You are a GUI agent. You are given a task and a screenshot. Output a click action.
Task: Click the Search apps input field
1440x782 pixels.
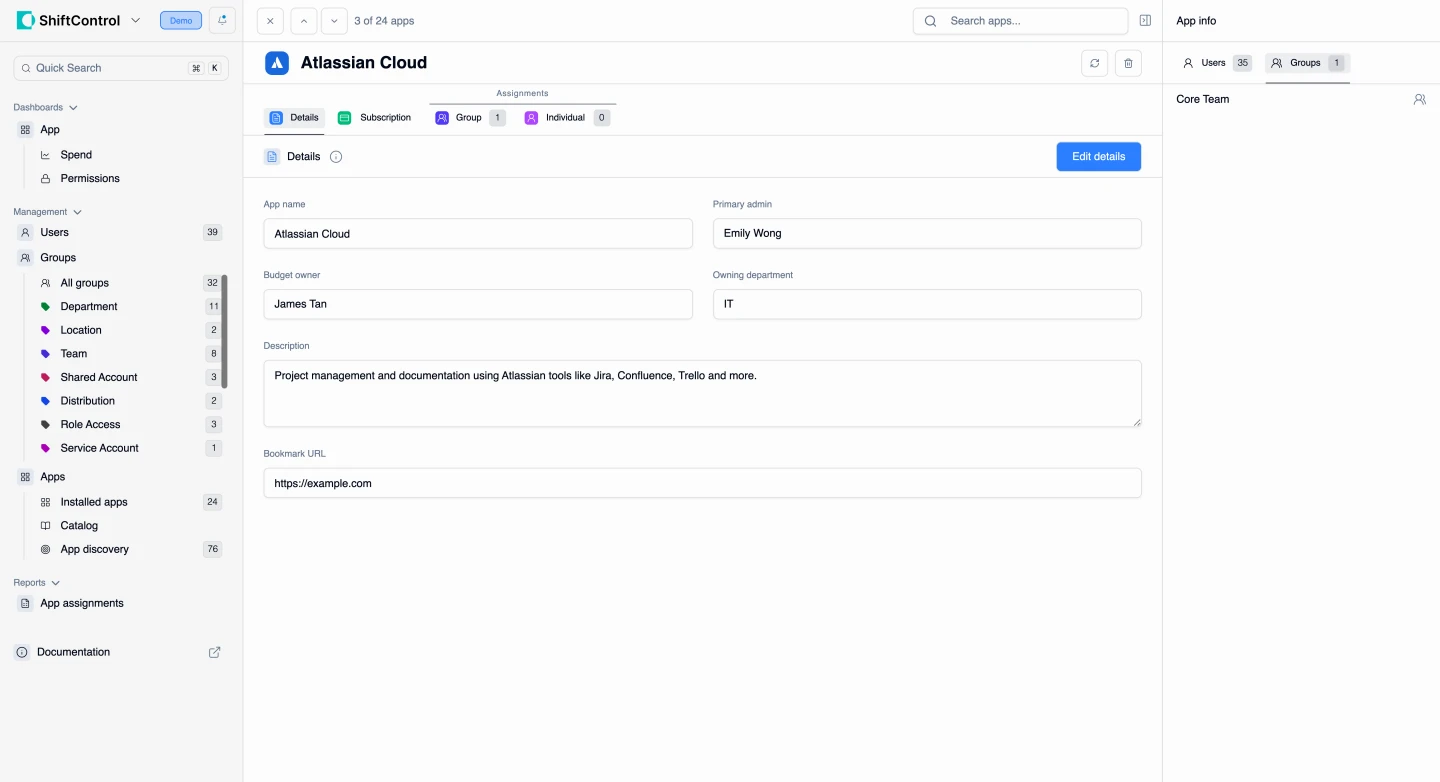click(1020, 21)
